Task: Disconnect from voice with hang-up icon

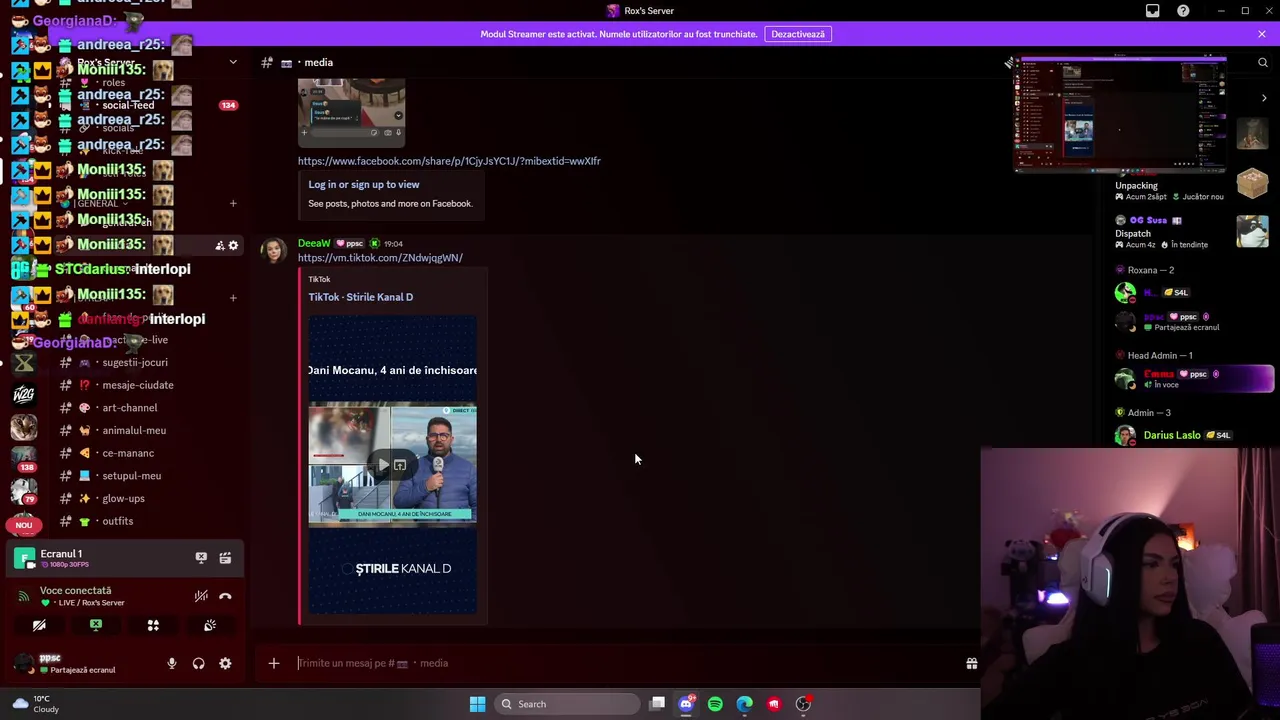Action: (x=225, y=596)
